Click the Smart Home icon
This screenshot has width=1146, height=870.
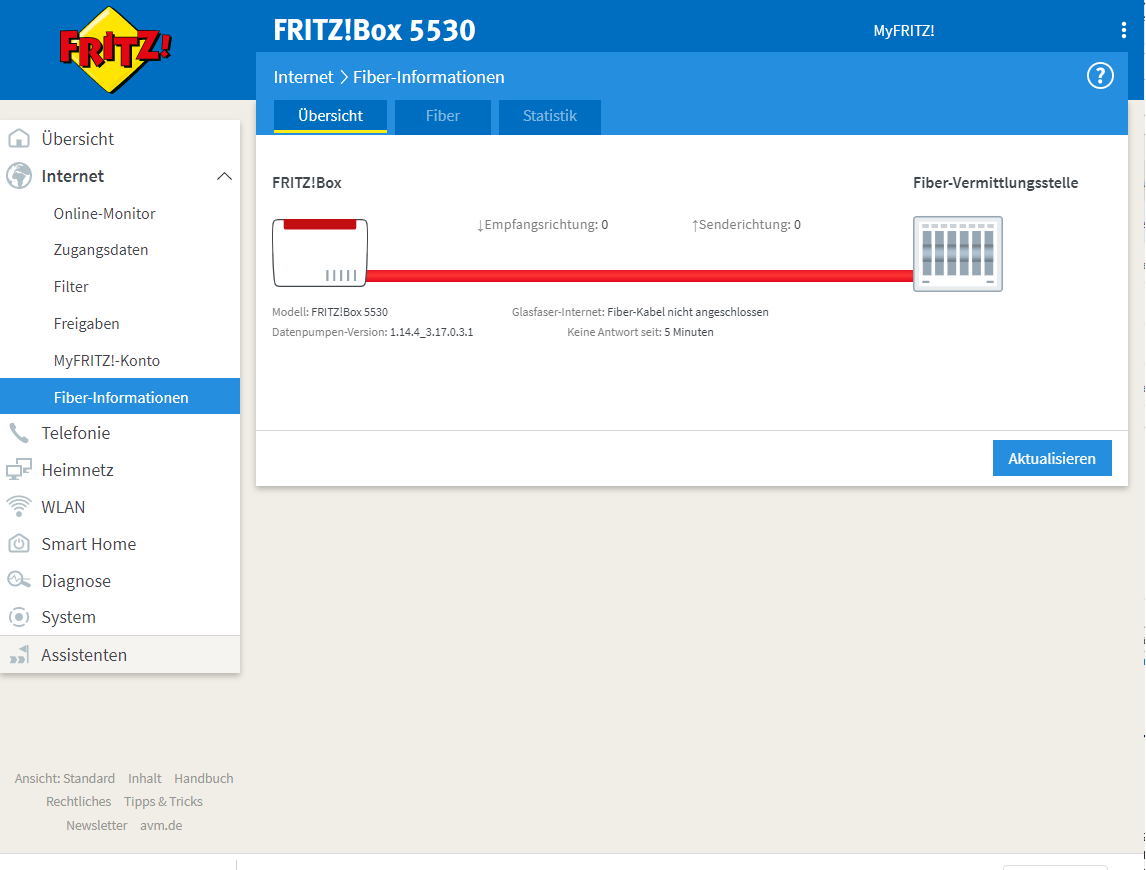point(19,544)
